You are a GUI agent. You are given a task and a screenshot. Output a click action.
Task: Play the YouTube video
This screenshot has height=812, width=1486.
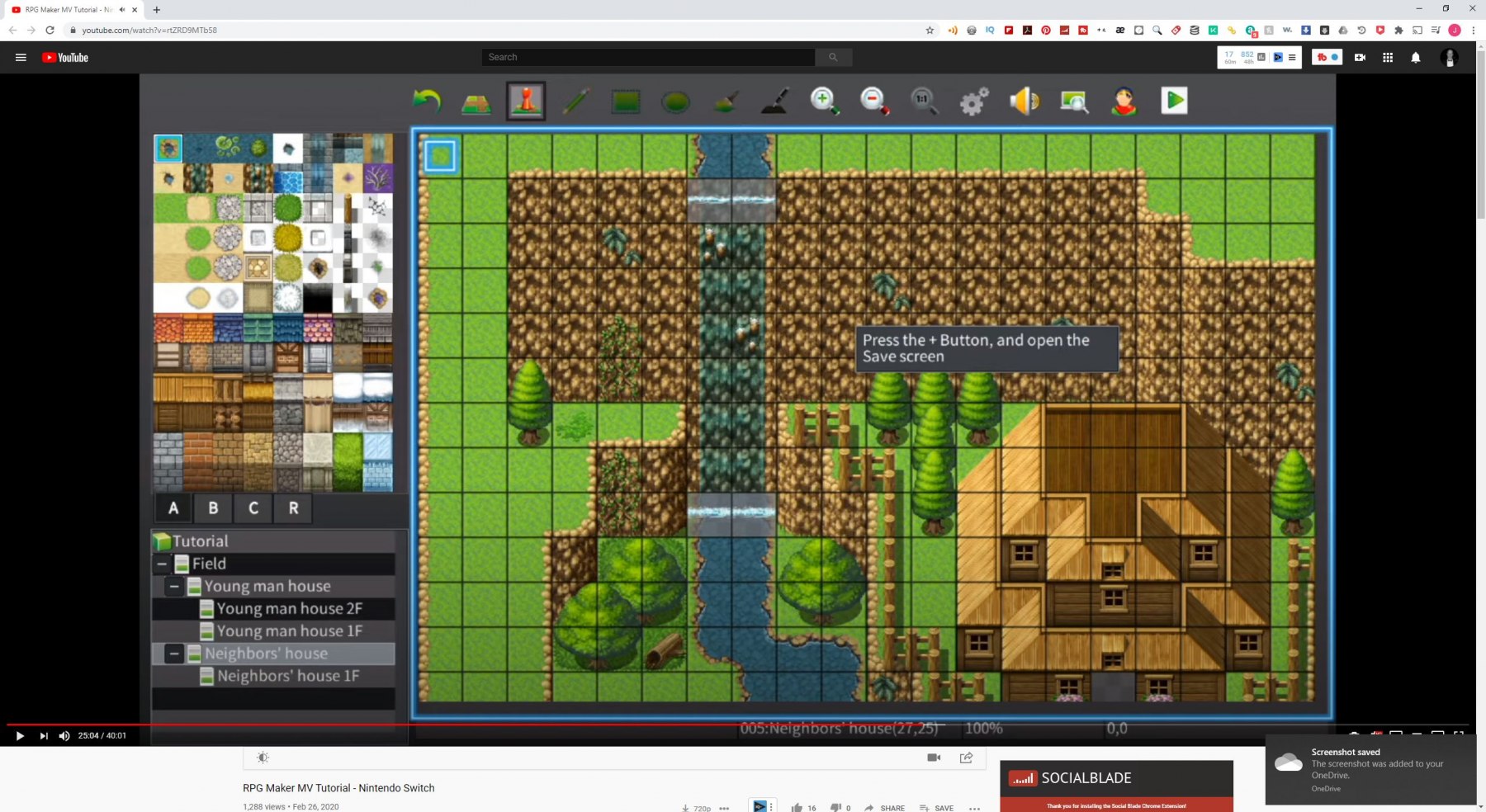pos(20,736)
